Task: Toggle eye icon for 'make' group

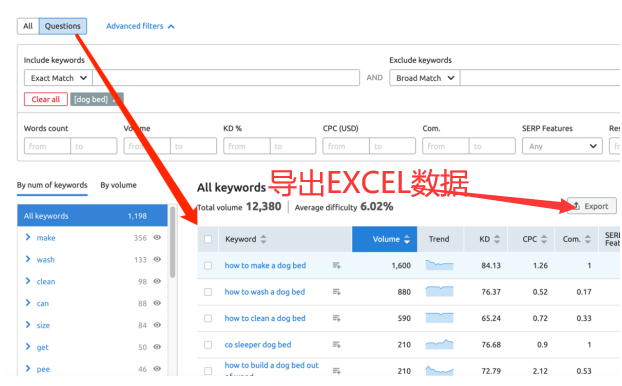Action: coord(157,238)
